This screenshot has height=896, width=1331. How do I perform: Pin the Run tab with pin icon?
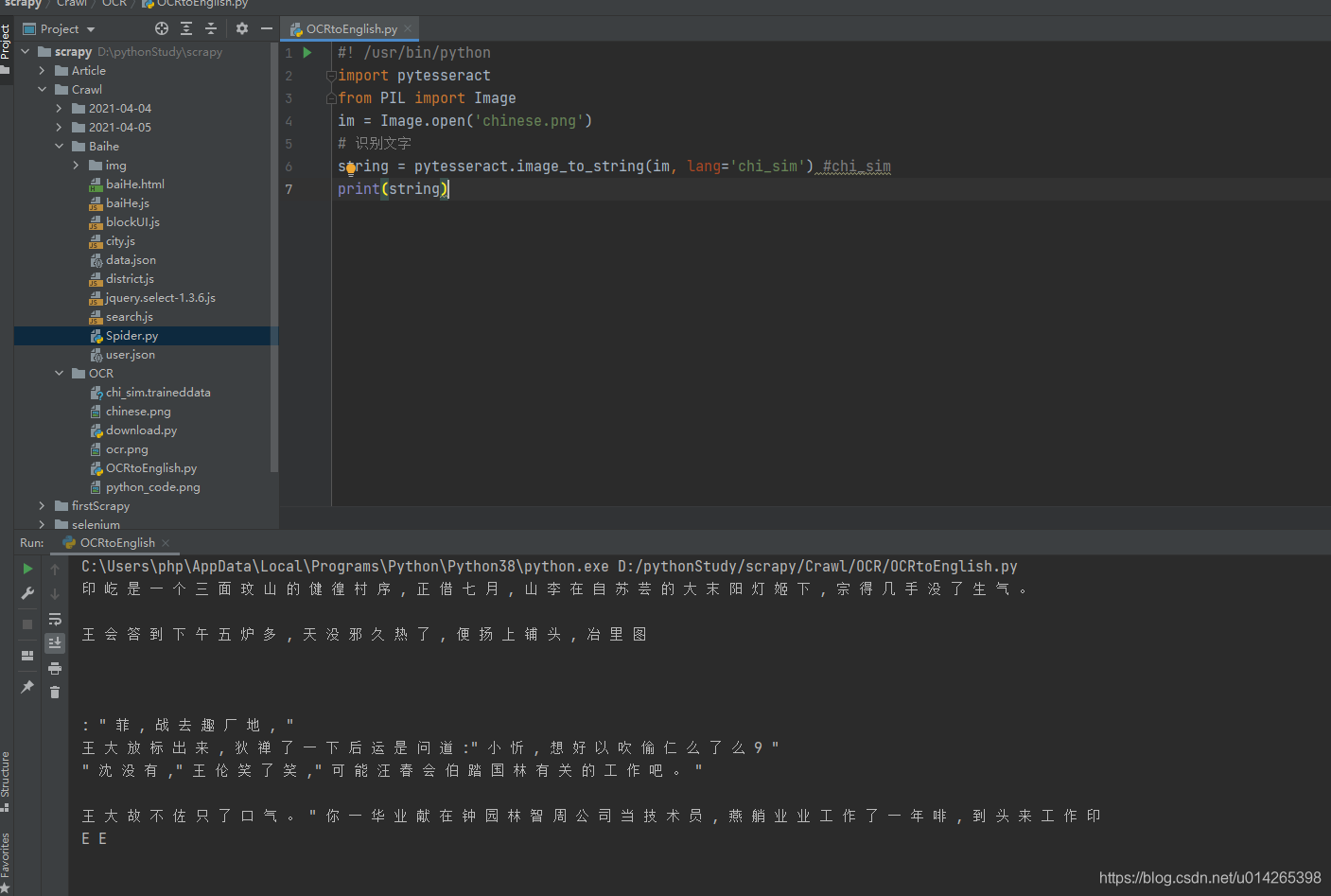click(27, 687)
